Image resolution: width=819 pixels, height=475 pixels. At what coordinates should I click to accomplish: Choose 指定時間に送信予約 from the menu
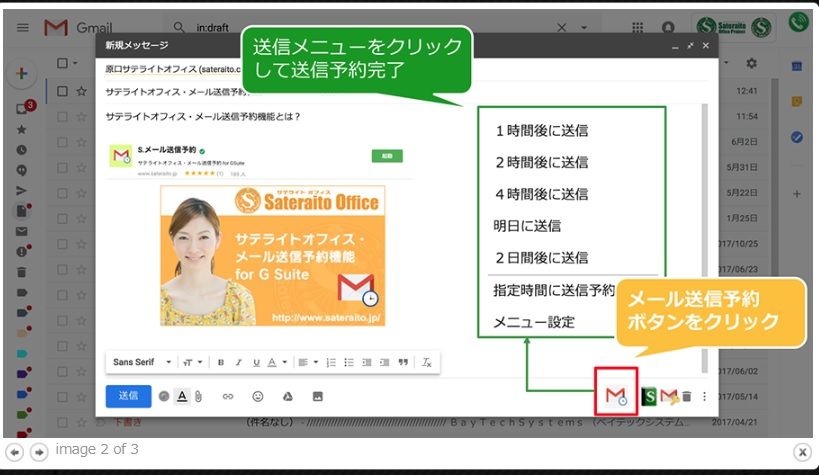coord(554,290)
